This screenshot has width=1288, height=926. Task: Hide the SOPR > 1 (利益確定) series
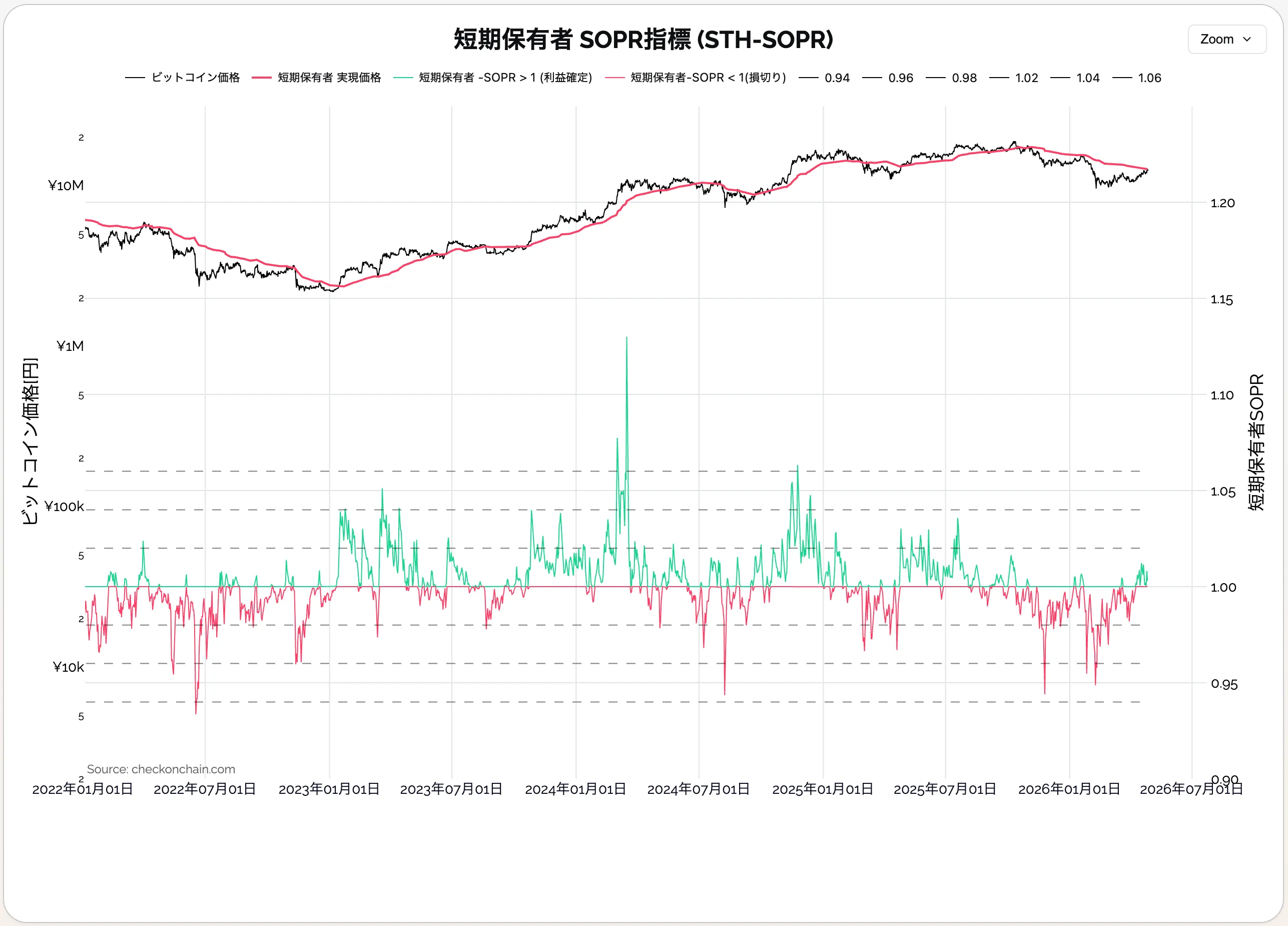tap(505, 77)
